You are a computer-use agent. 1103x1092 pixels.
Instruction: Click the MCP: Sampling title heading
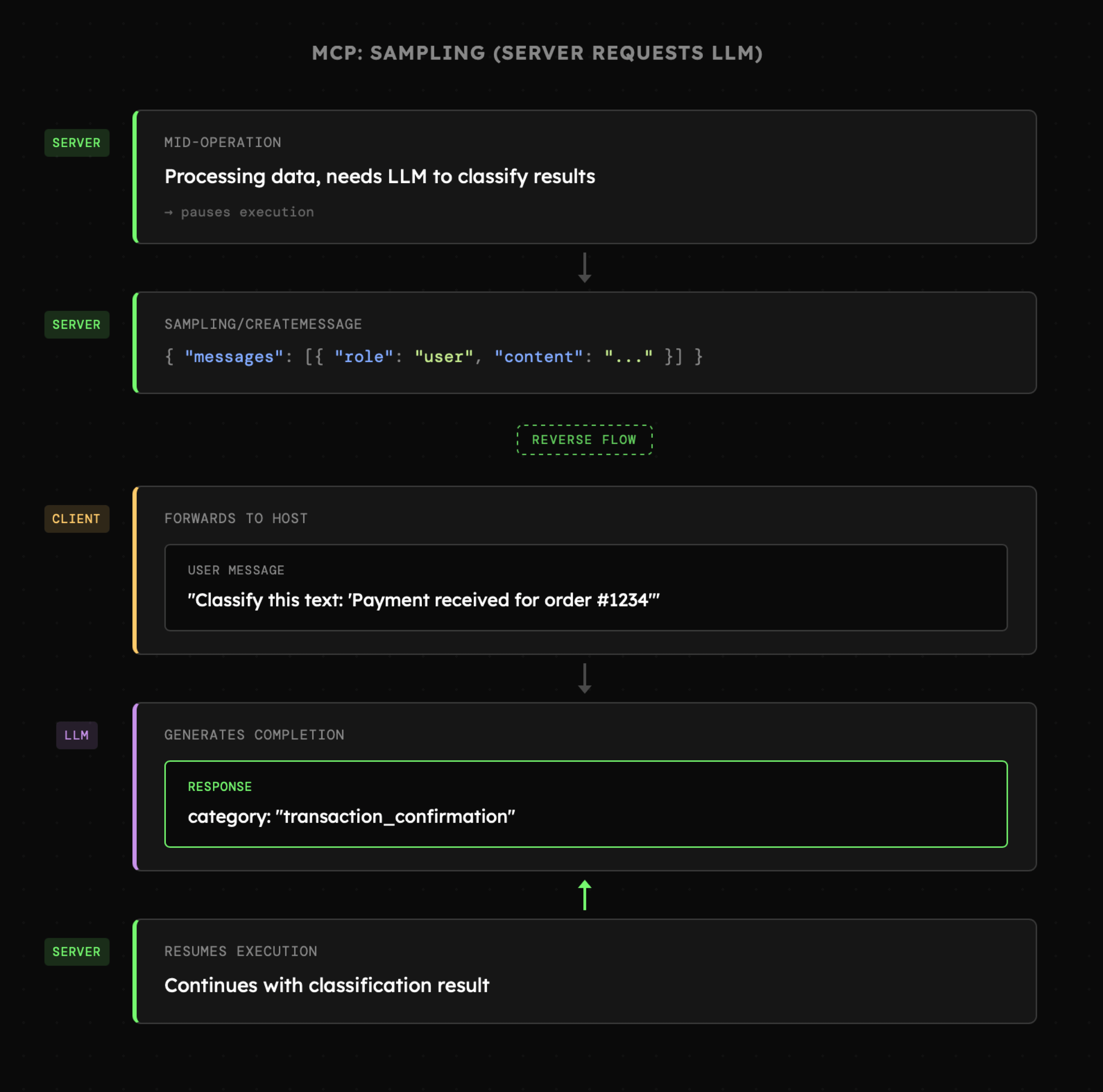coord(537,53)
